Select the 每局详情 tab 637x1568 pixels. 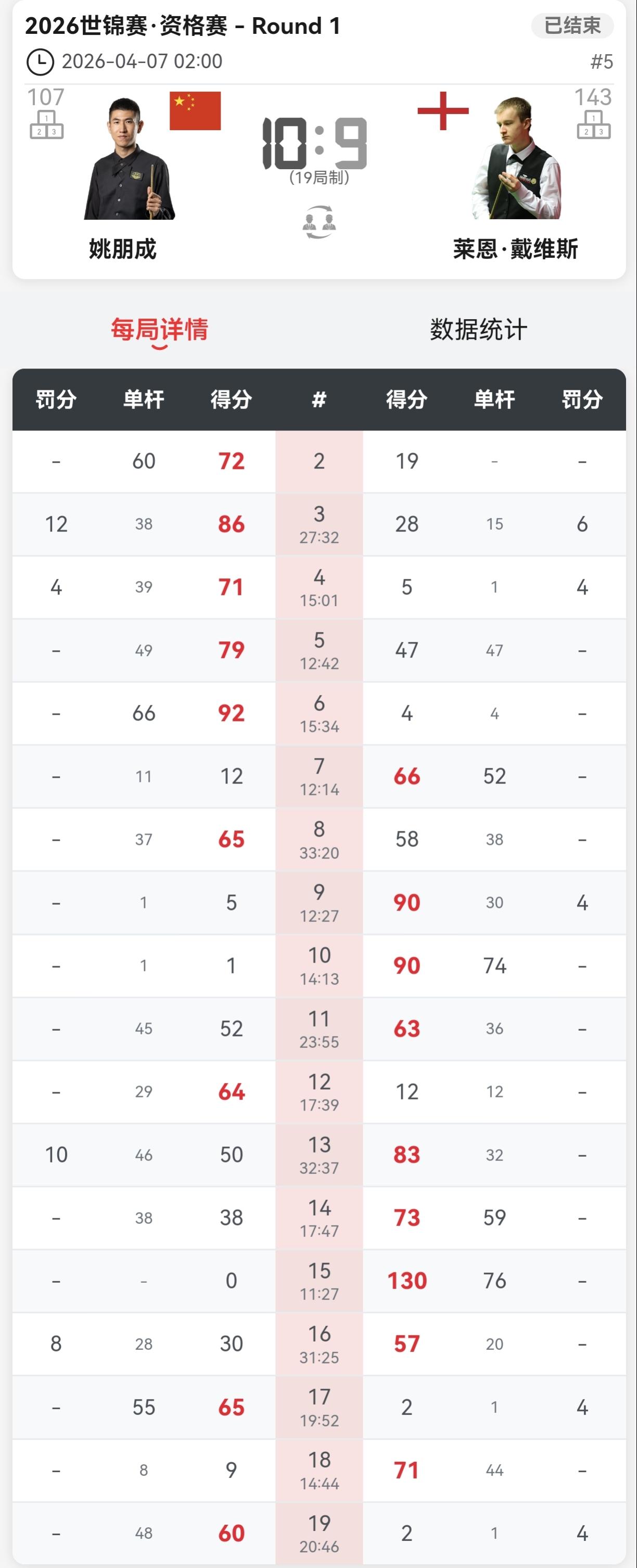pyautogui.click(x=159, y=330)
